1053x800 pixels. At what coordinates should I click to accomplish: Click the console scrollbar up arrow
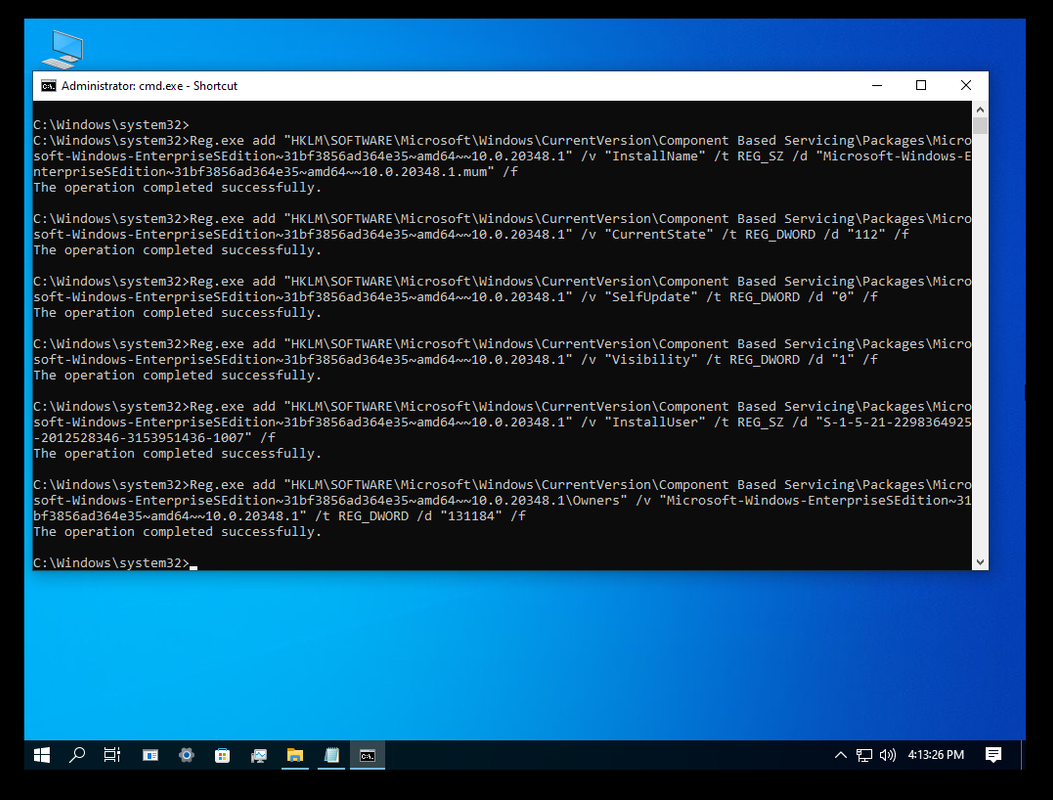980,109
